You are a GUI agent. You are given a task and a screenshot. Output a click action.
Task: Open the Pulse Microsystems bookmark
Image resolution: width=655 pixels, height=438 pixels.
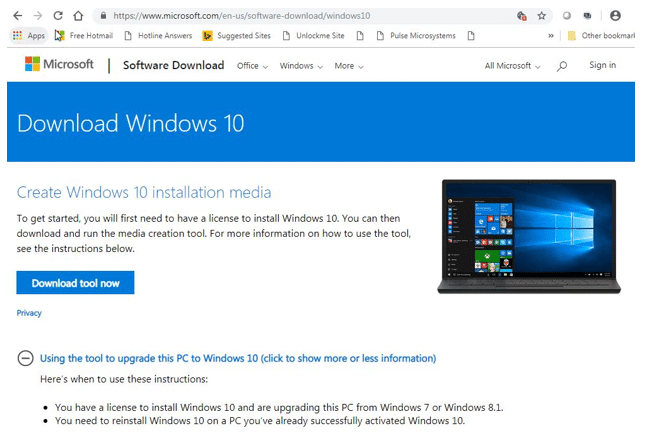(x=416, y=36)
